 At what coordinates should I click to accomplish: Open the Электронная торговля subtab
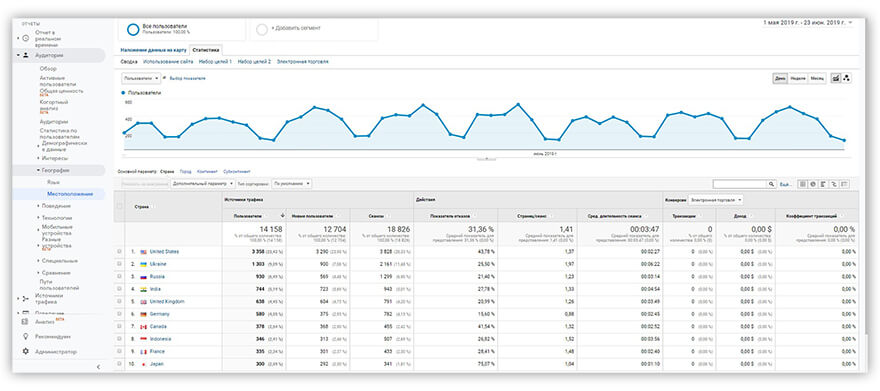click(x=302, y=62)
